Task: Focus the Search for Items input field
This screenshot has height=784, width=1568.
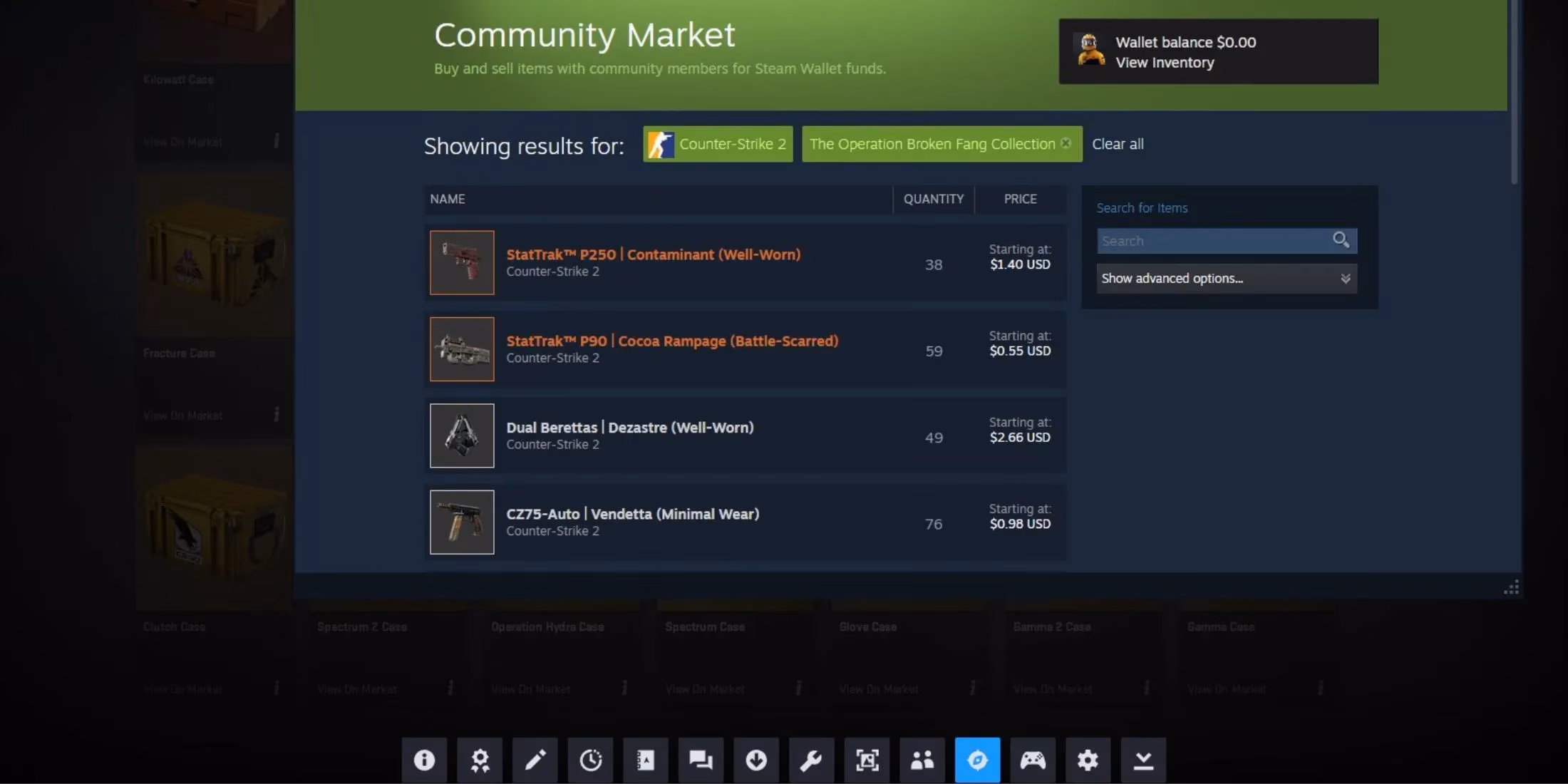Action: click(1214, 241)
